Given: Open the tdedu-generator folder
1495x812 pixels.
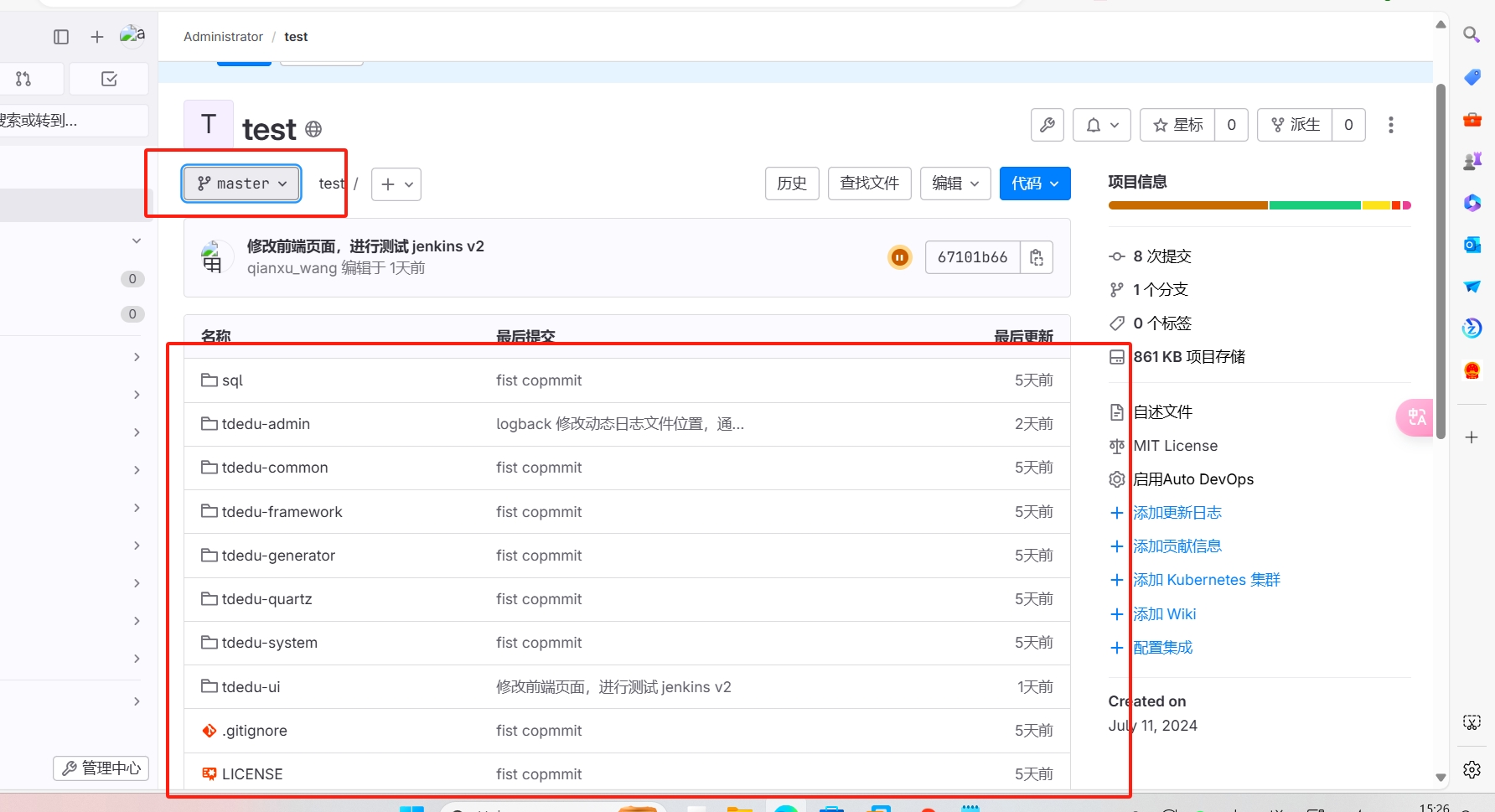Looking at the screenshot, I should 278,556.
